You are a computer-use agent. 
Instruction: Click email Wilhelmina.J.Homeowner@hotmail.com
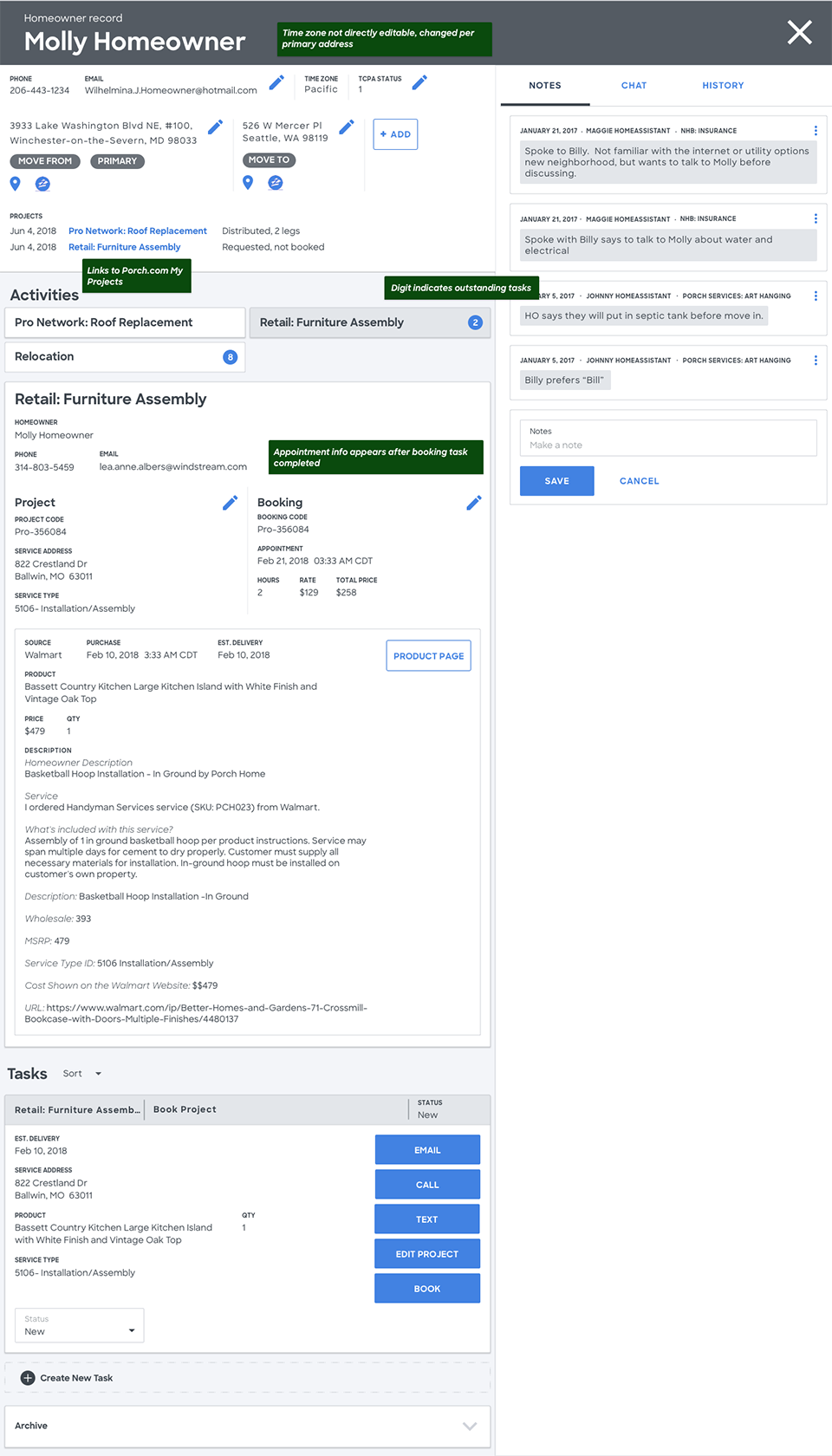click(171, 90)
